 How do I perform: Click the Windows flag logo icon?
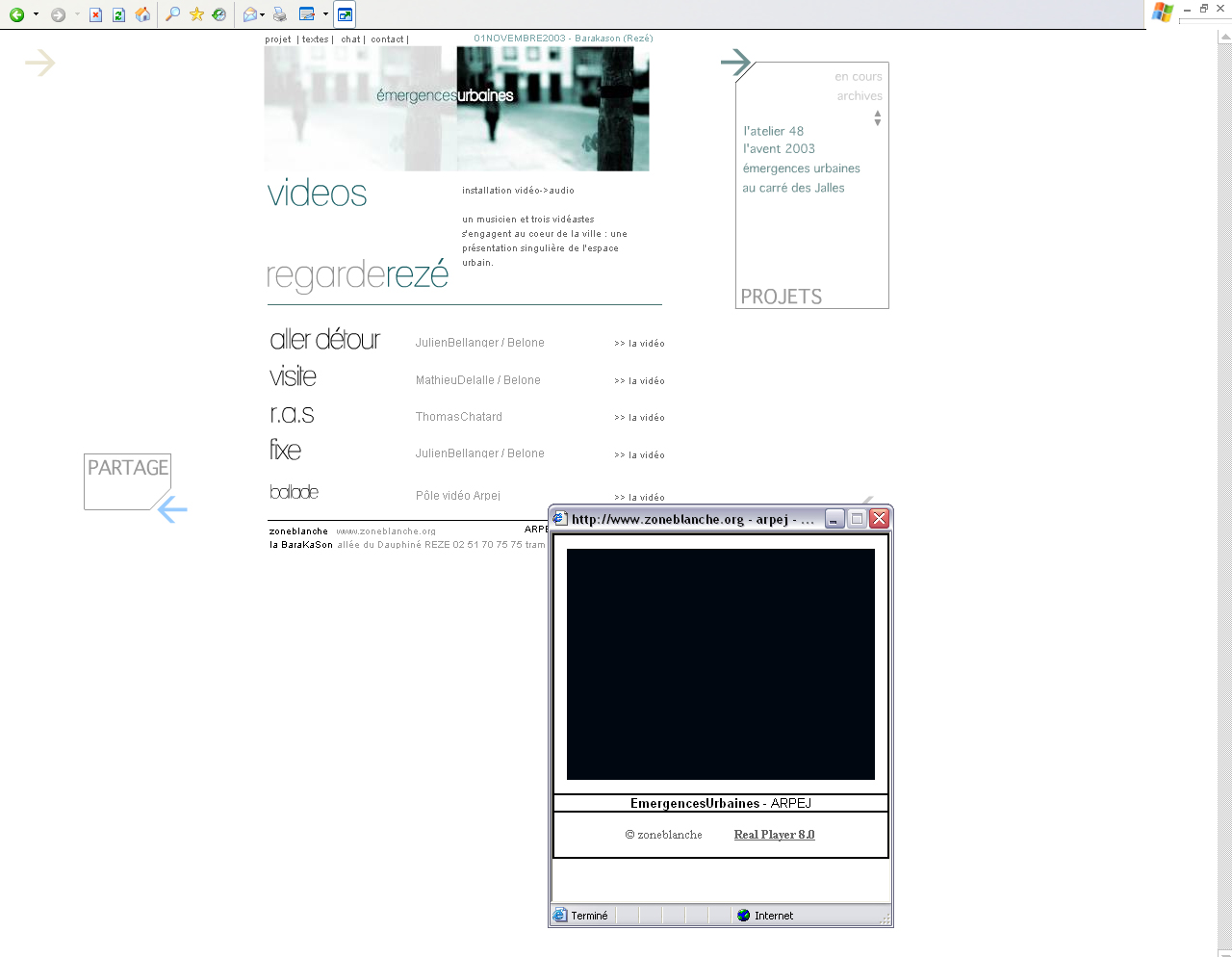pyautogui.click(x=1163, y=13)
